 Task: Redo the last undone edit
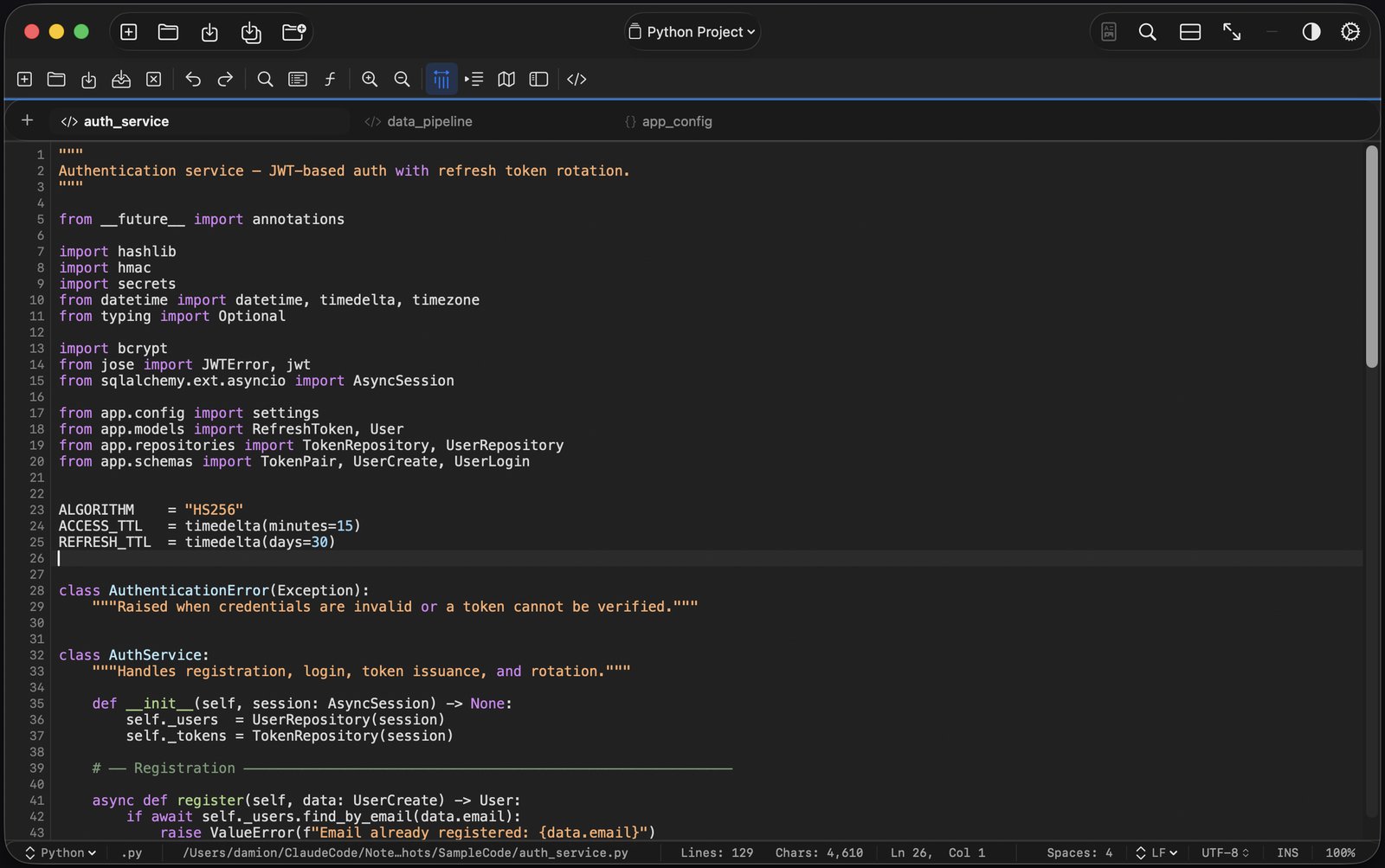pyautogui.click(x=225, y=80)
